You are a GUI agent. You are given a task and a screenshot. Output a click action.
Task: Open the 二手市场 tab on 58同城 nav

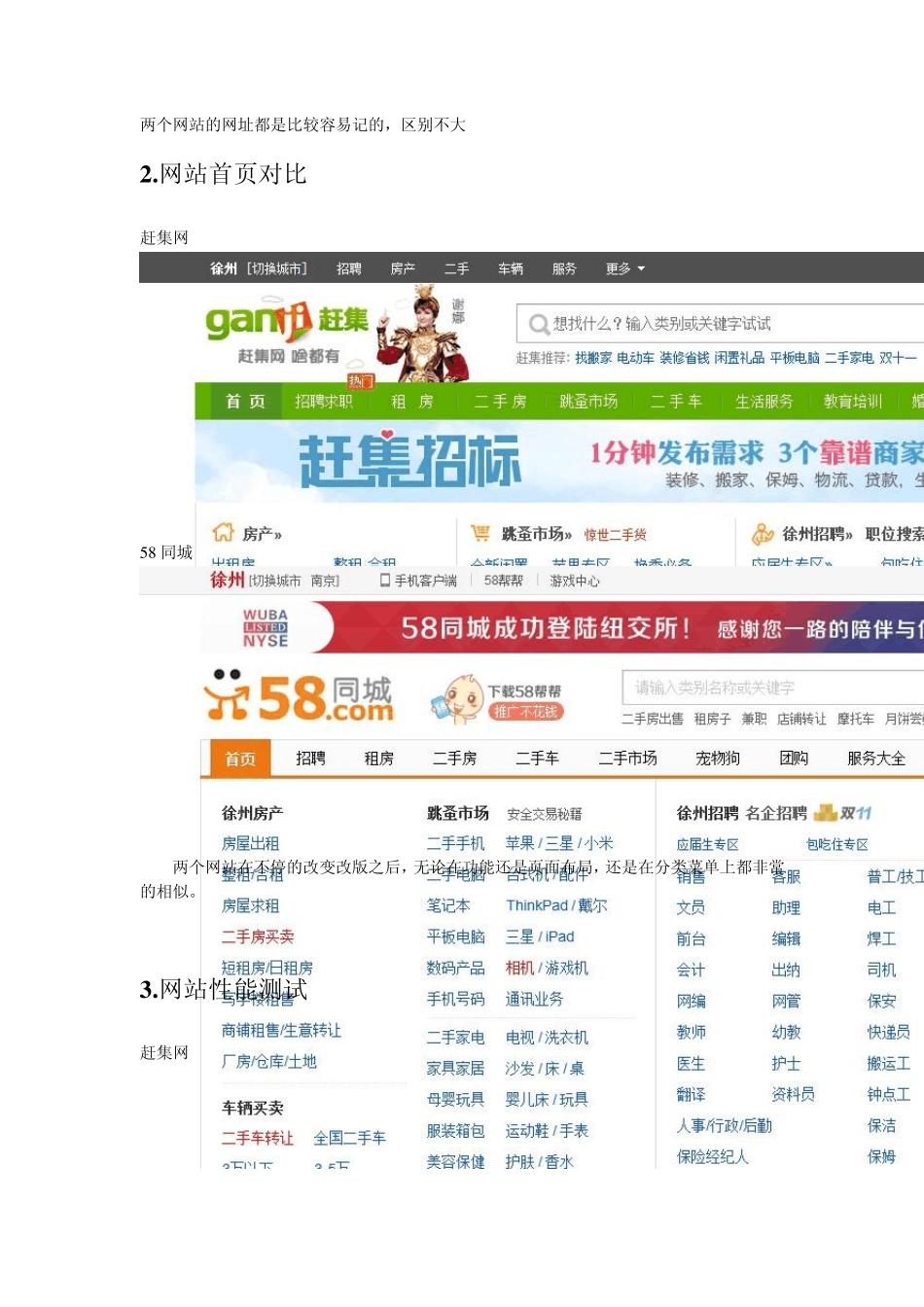point(627,759)
